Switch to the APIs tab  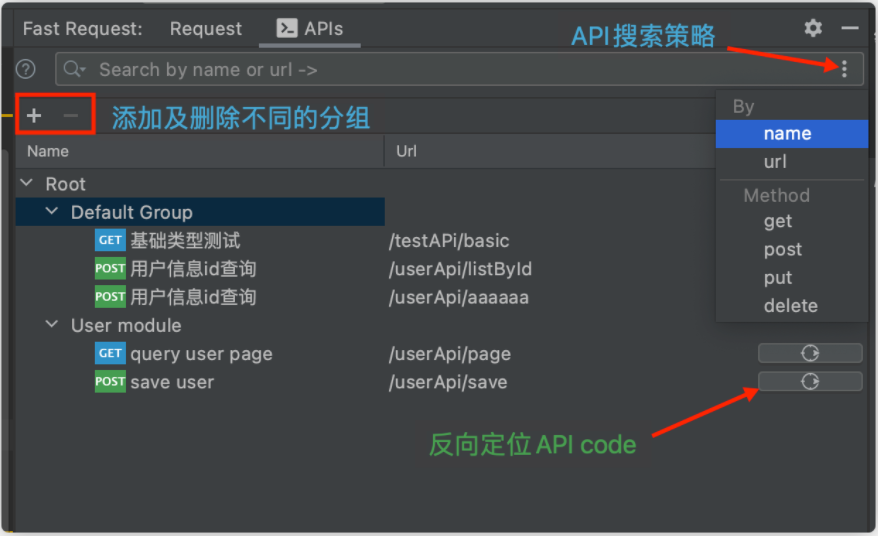point(310,28)
